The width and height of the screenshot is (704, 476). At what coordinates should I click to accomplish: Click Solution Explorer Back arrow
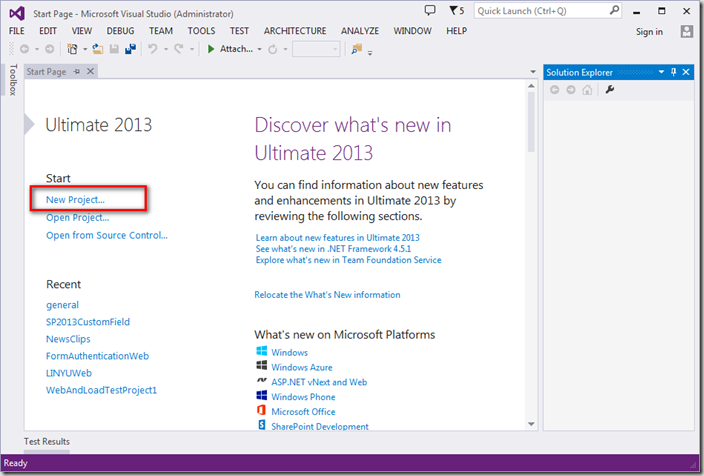554,90
